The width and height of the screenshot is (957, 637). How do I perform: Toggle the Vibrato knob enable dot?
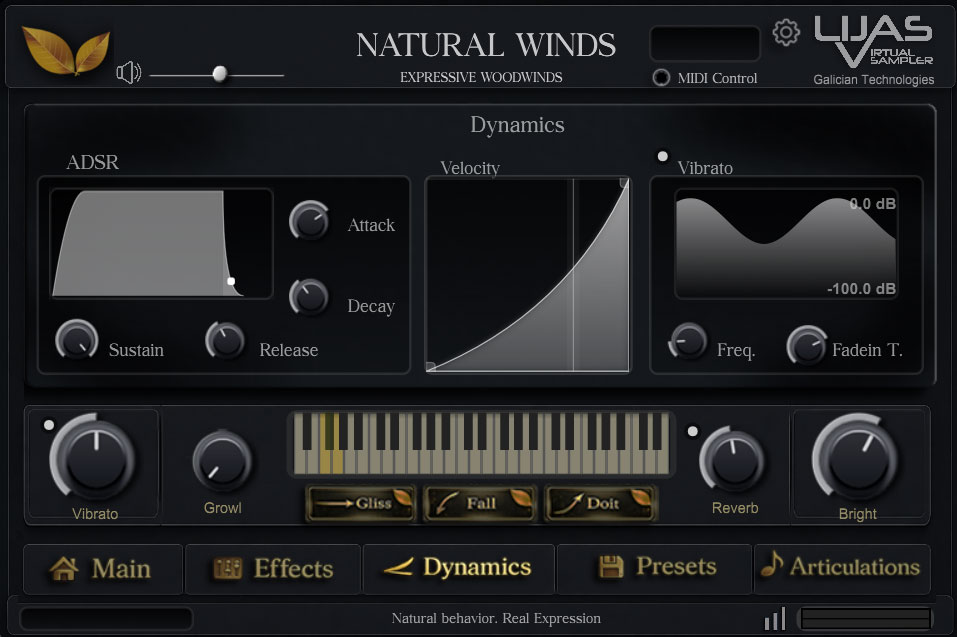click(x=49, y=425)
